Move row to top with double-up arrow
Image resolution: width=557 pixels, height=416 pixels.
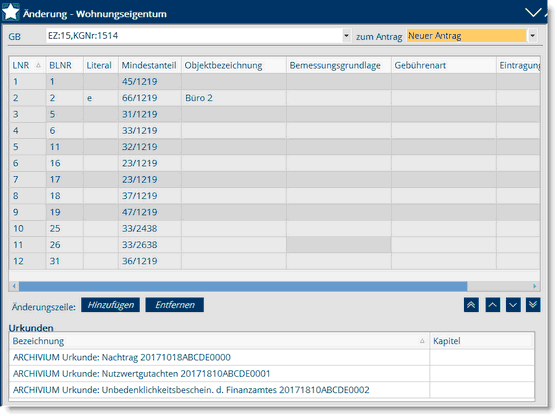click(x=471, y=305)
